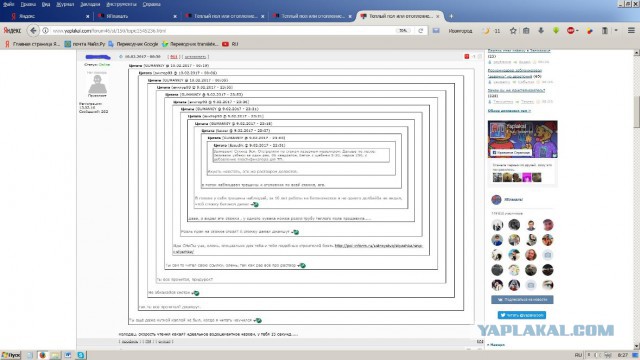Open the Новгород weather widget
640x360 pixels.
tap(460, 31)
